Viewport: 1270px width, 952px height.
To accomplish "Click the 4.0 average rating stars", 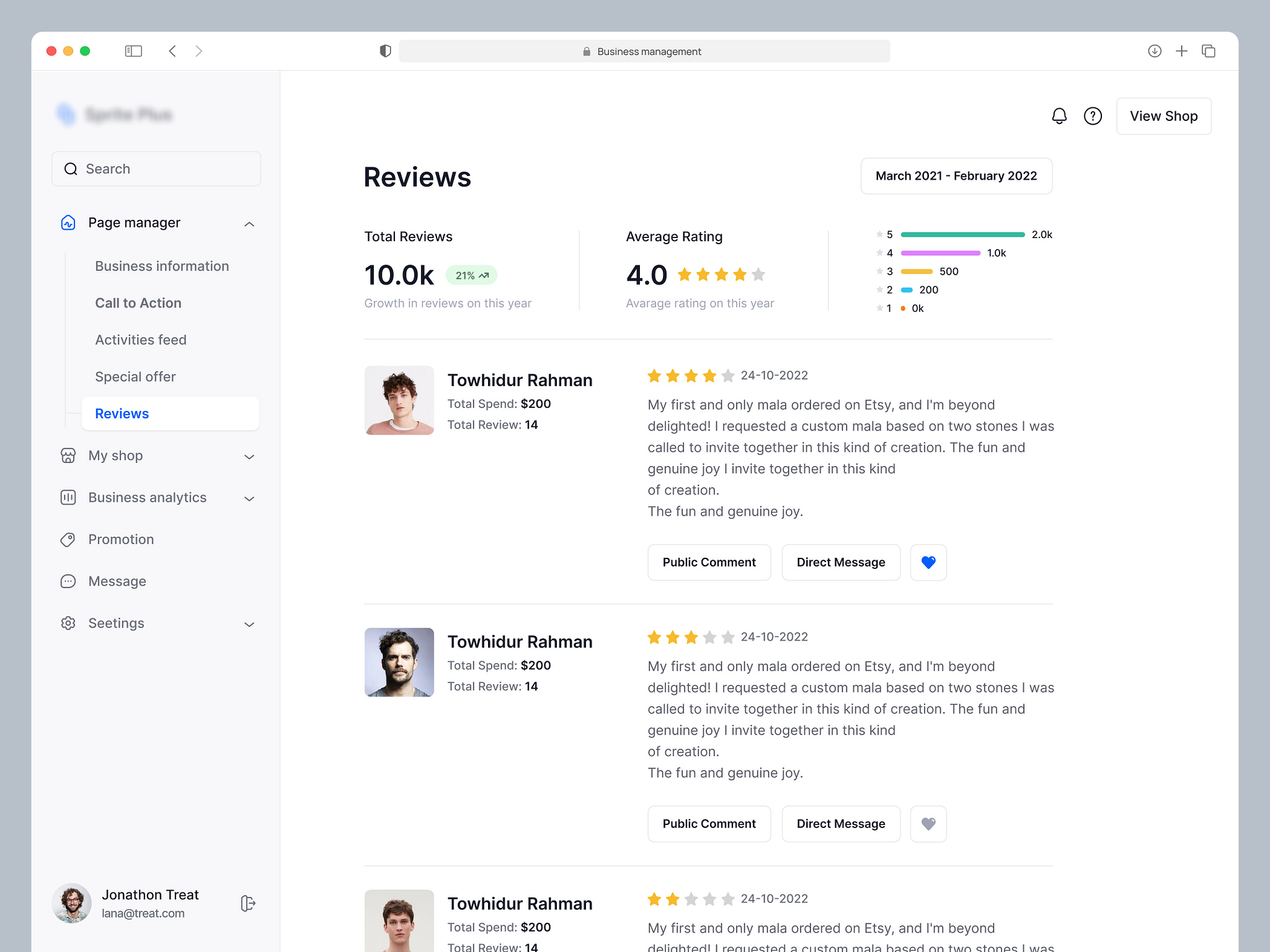I will click(721, 275).
